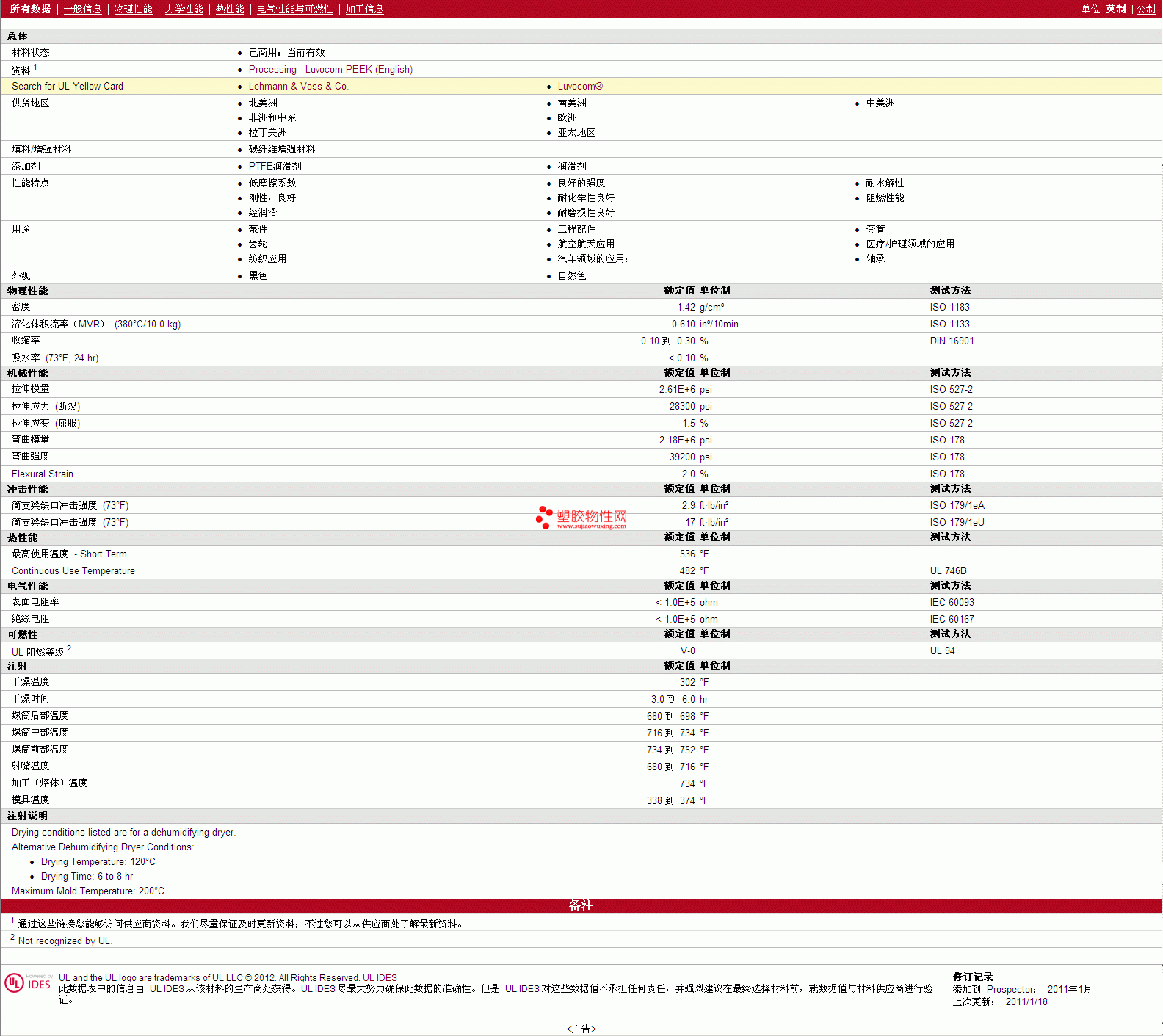This screenshot has height=1036, width=1163.
Task: Select Continuous Use Temperature row
Action: coord(581,570)
